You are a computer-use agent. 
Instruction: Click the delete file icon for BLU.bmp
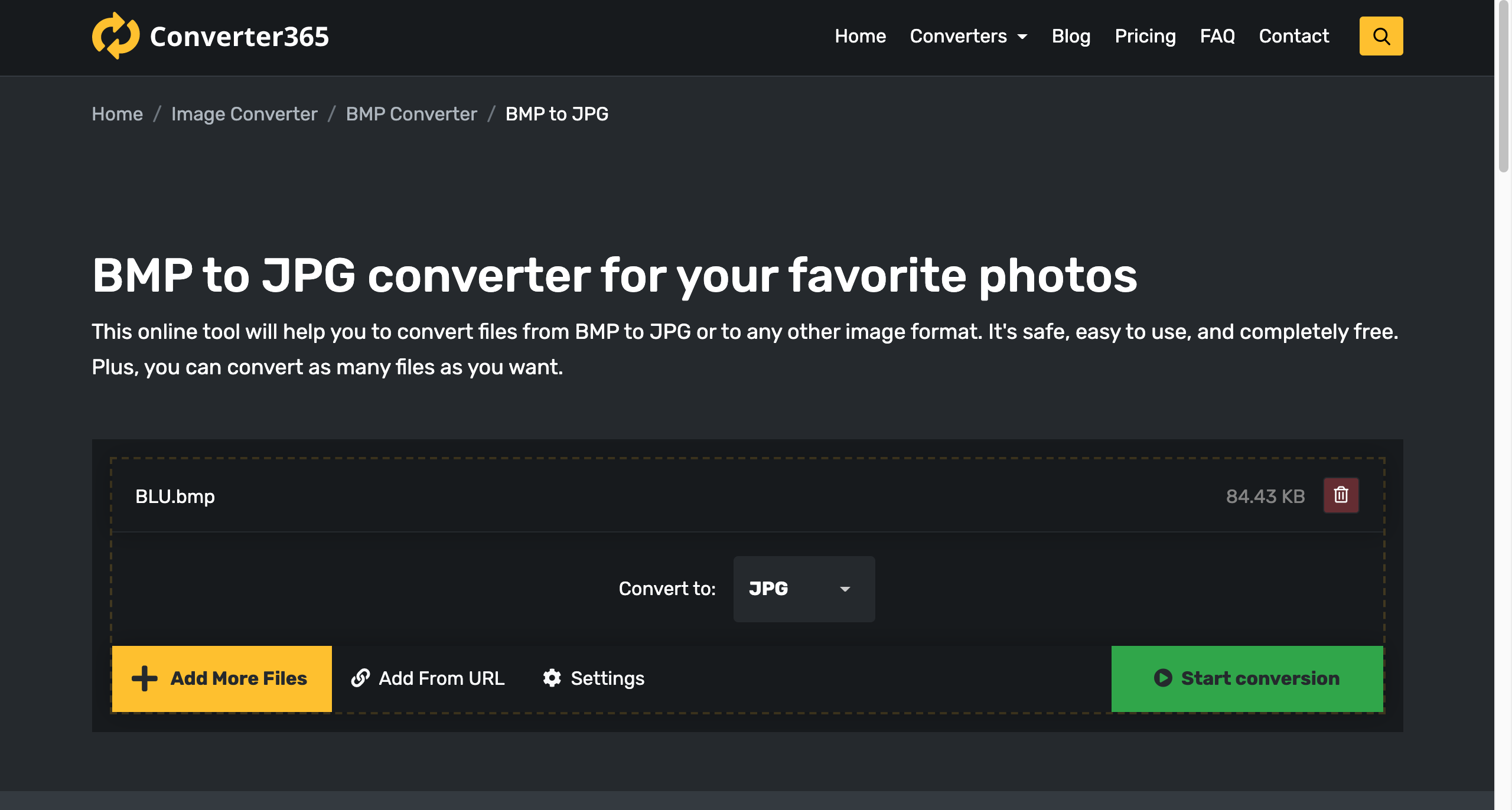click(x=1341, y=494)
